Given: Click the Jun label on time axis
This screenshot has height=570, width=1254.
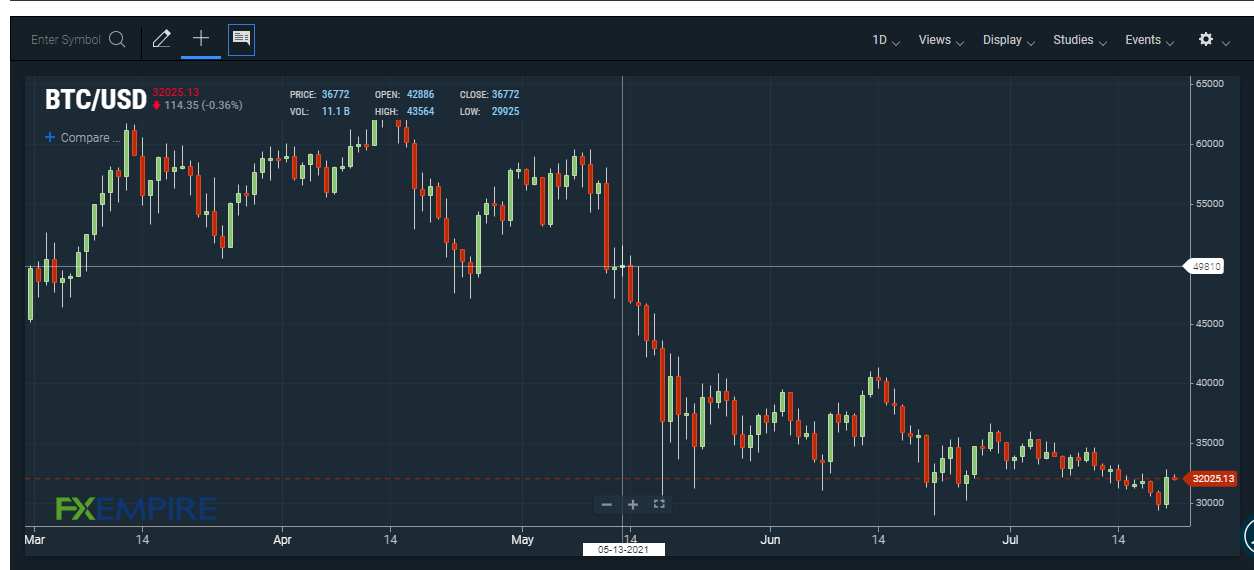Looking at the screenshot, I should point(770,540).
